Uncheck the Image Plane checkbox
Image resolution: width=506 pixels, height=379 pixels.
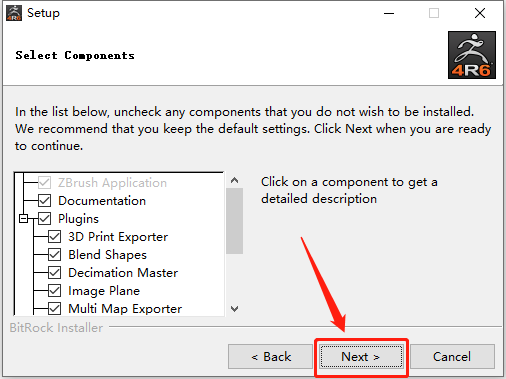(54, 291)
